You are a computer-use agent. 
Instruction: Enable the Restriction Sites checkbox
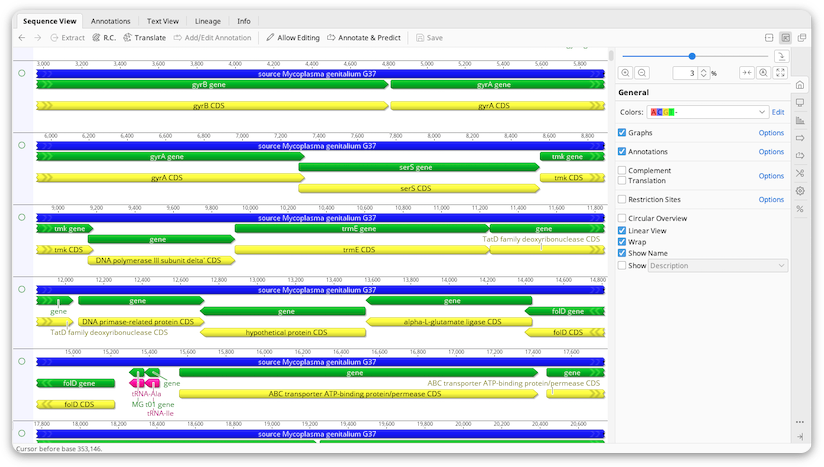pyautogui.click(x=622, y=199)
